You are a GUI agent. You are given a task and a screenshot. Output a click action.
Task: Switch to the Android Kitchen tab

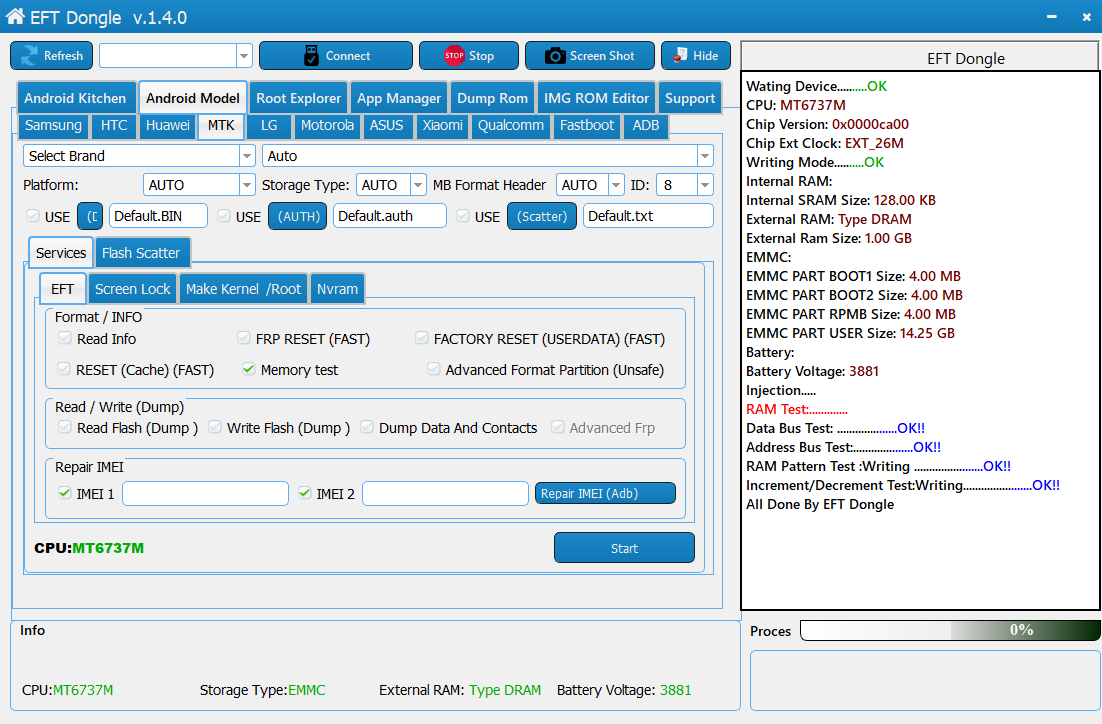(x=75, y=98)
